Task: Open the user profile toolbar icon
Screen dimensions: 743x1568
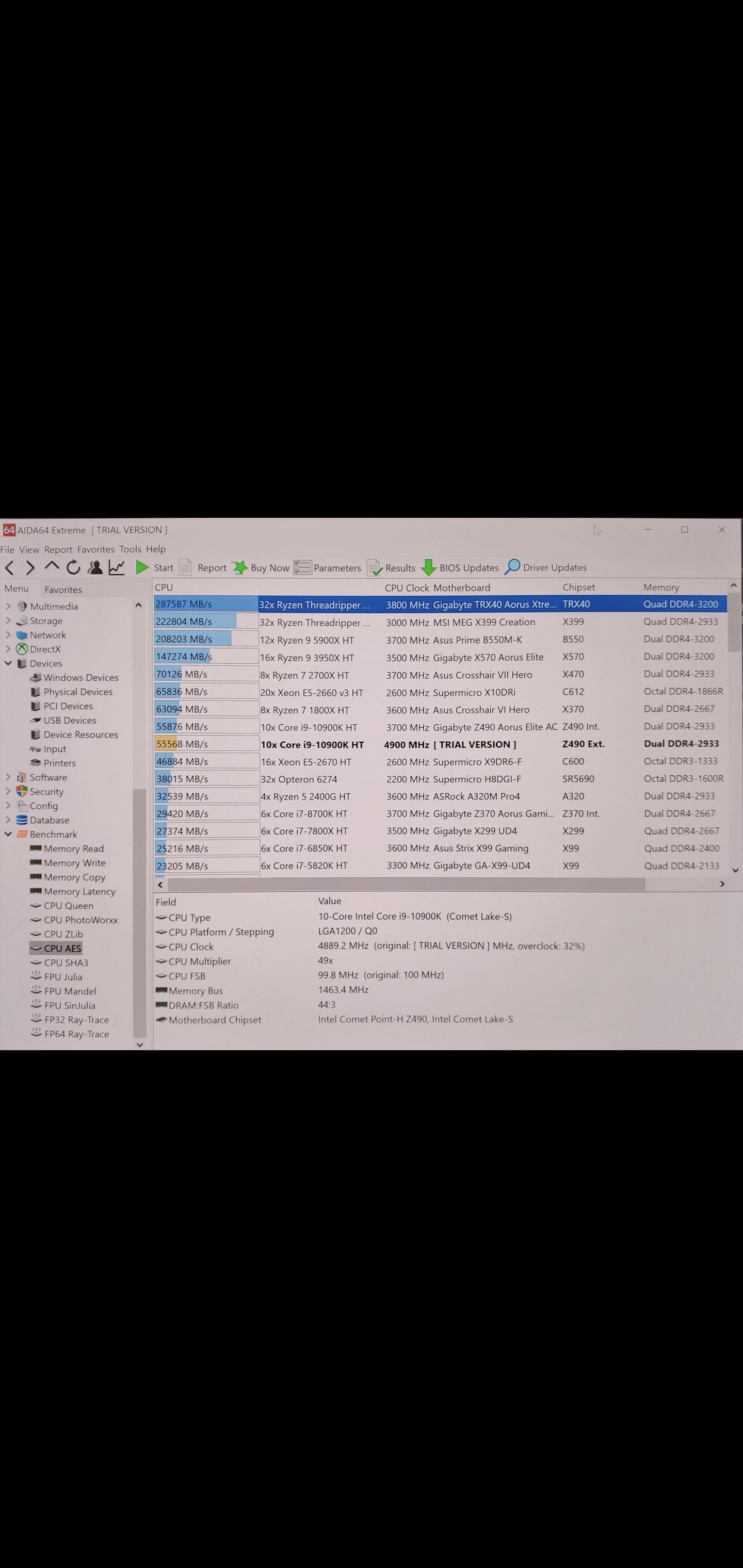Action: [95, 567]
